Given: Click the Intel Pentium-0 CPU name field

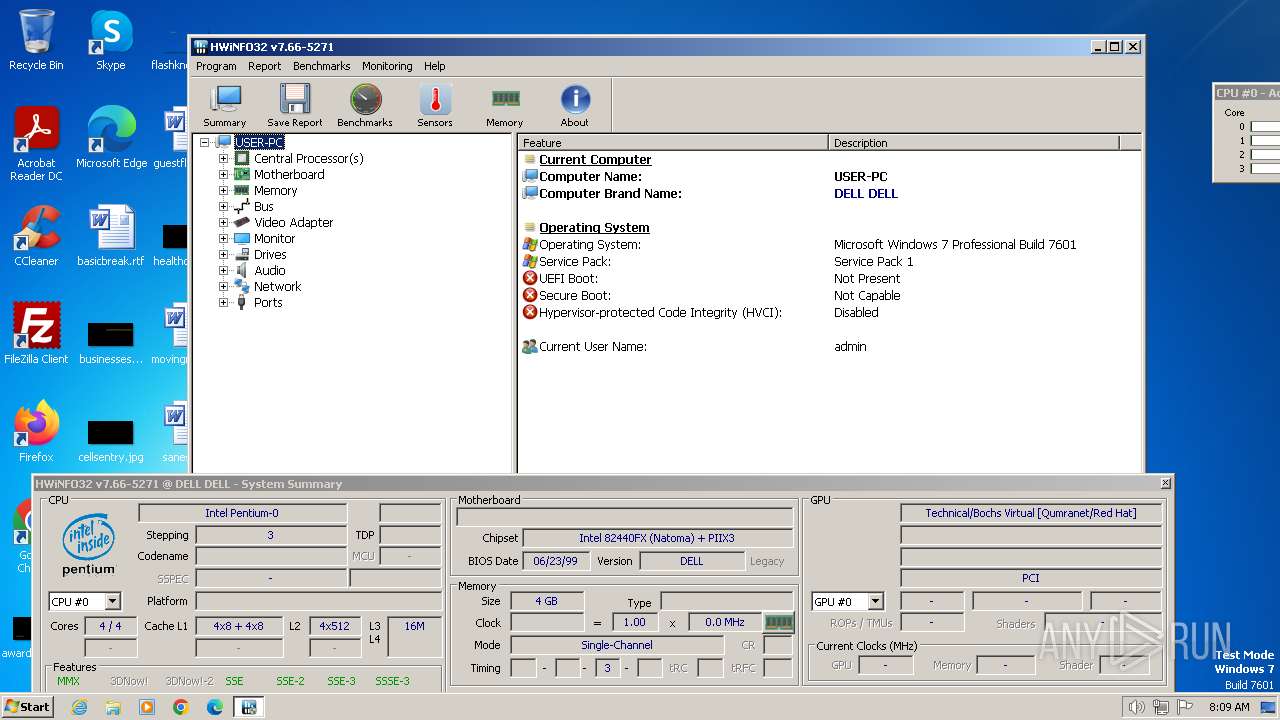Looking at the screenshot, I should pos(243,513).
